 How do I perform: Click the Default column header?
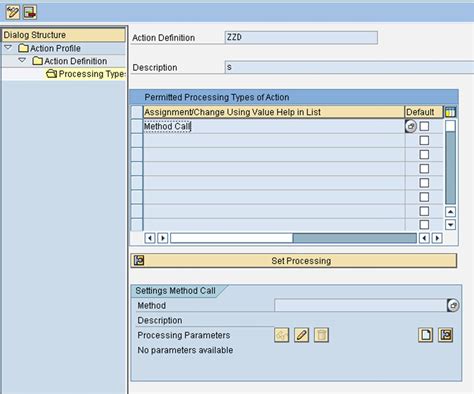424,112
